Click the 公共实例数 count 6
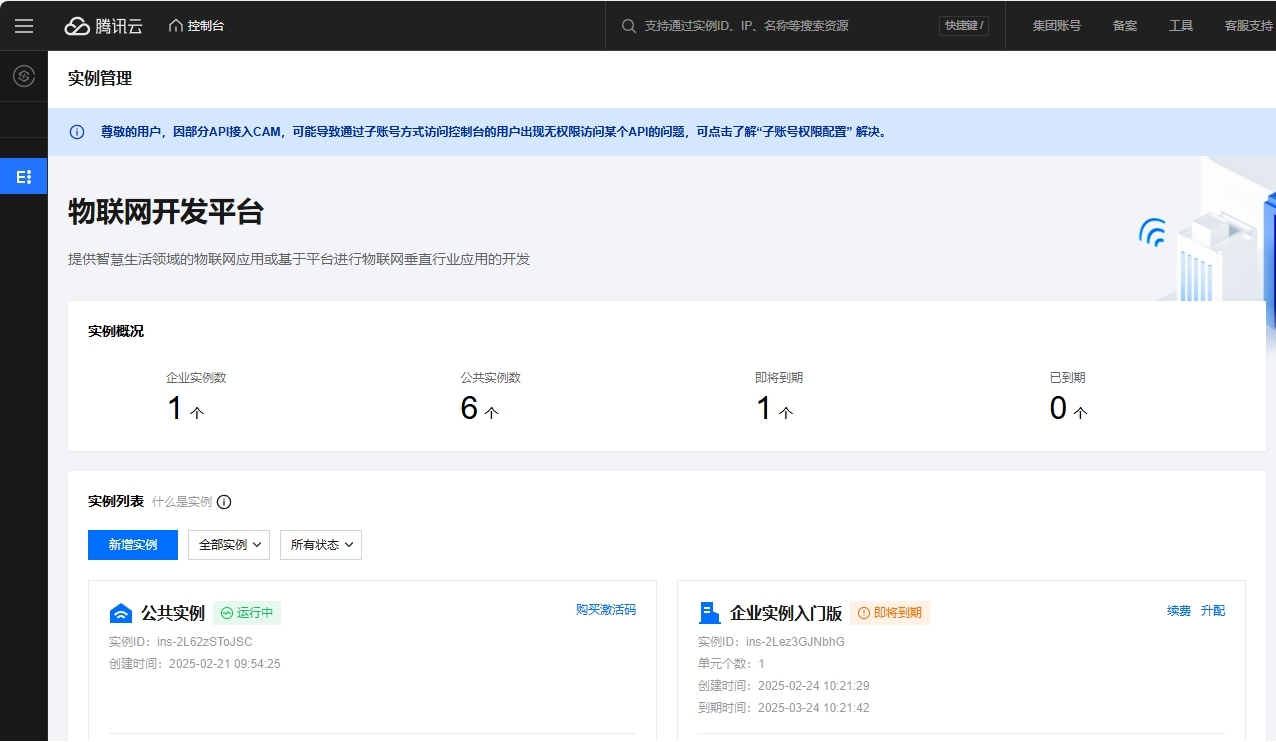 470,408
